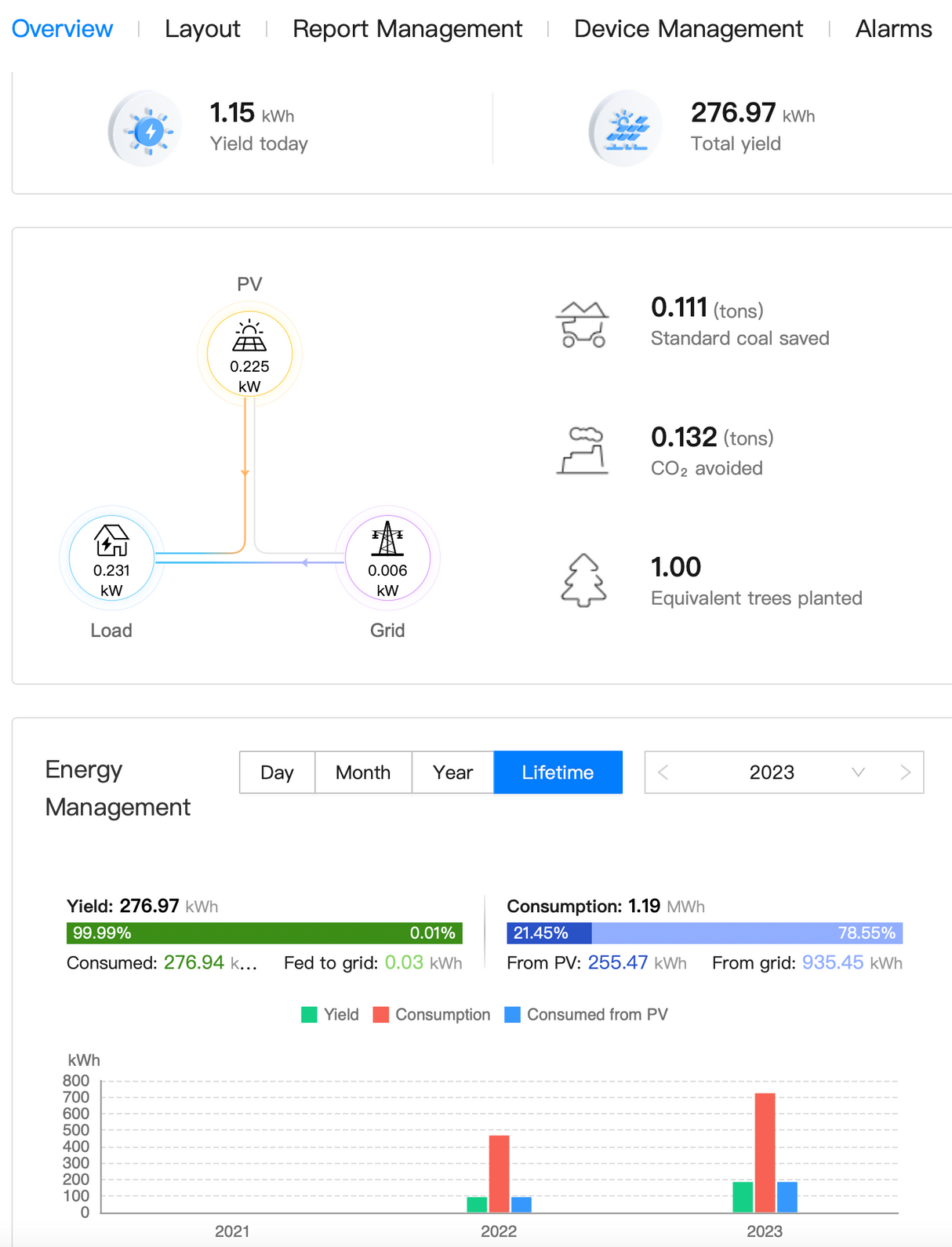Click the Total yield solar panel icon

tap(627, 129)
